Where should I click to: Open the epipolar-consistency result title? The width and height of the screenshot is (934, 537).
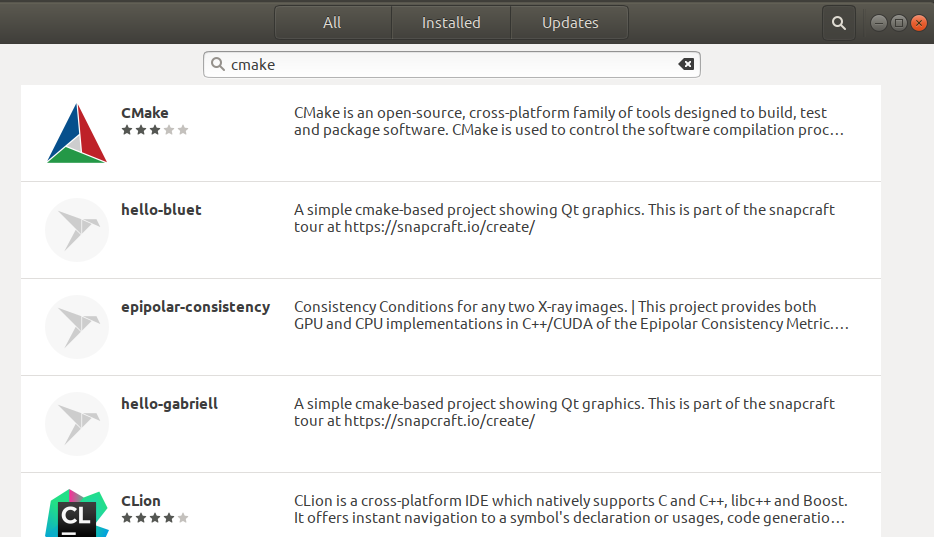pos(195,307)
